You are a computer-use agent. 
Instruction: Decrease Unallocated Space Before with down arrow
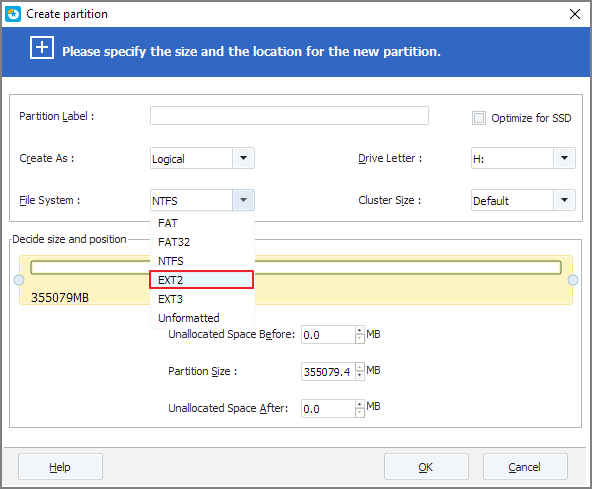360,339
